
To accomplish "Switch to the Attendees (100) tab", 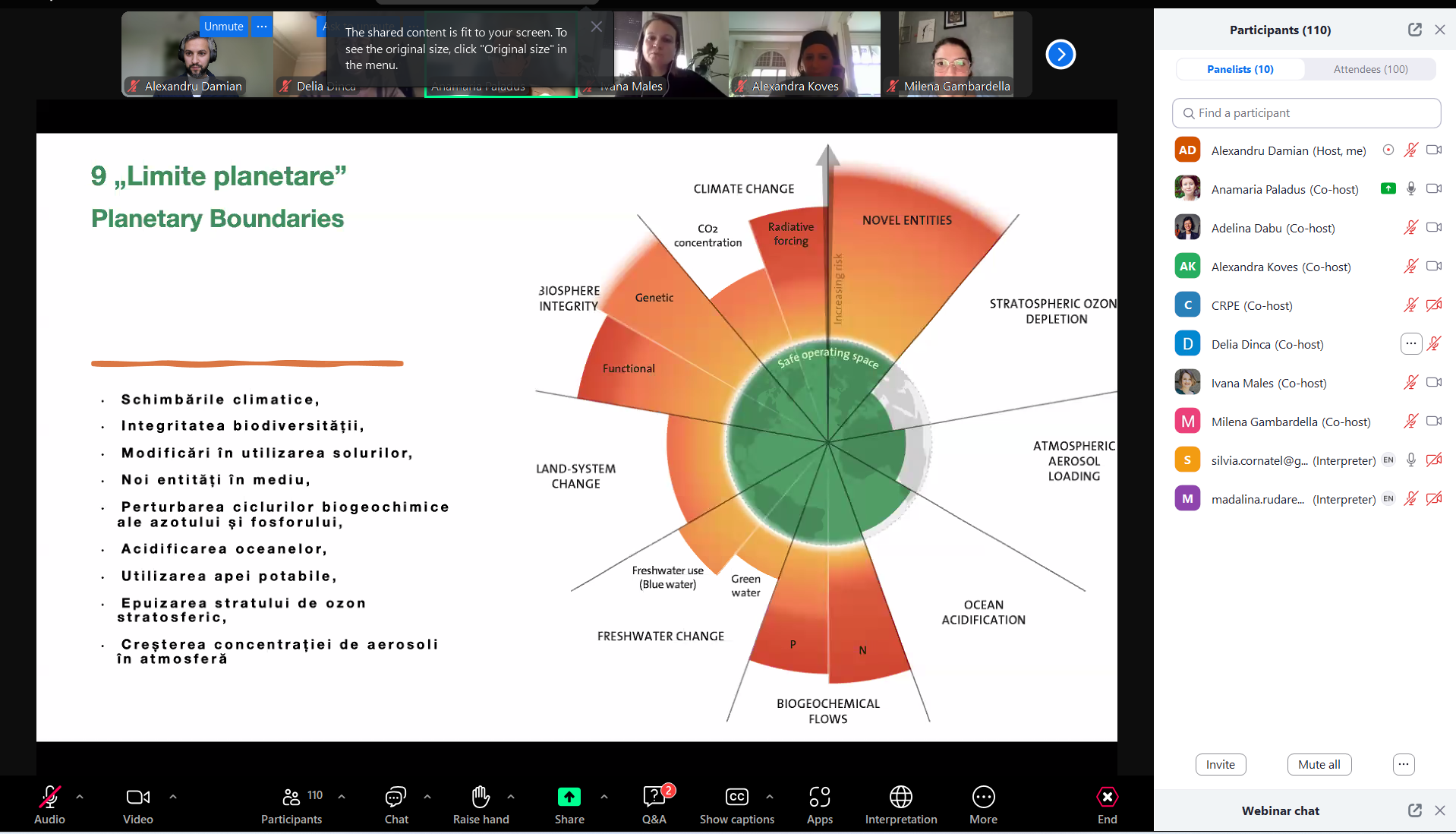I will 1370,69.
